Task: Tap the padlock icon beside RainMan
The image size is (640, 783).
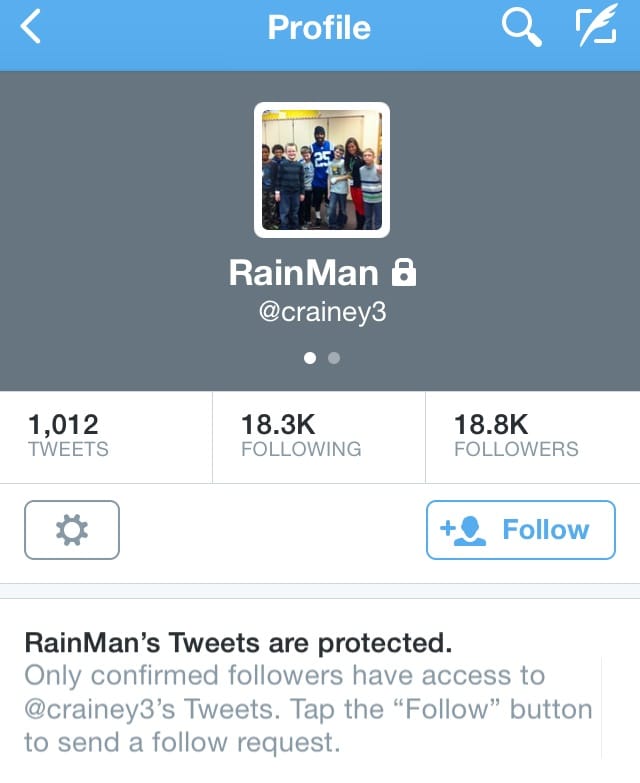Action: tap(404, 273)
